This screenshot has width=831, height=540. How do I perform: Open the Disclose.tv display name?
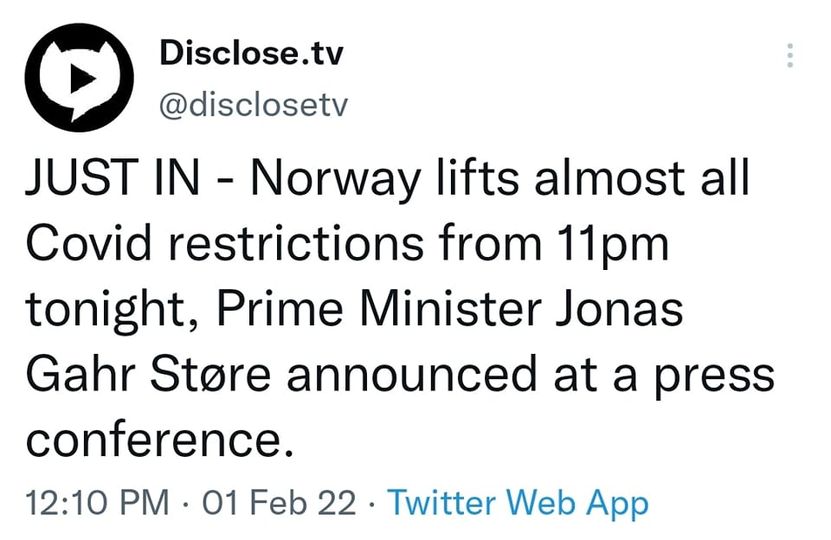[x=251, y=54]
